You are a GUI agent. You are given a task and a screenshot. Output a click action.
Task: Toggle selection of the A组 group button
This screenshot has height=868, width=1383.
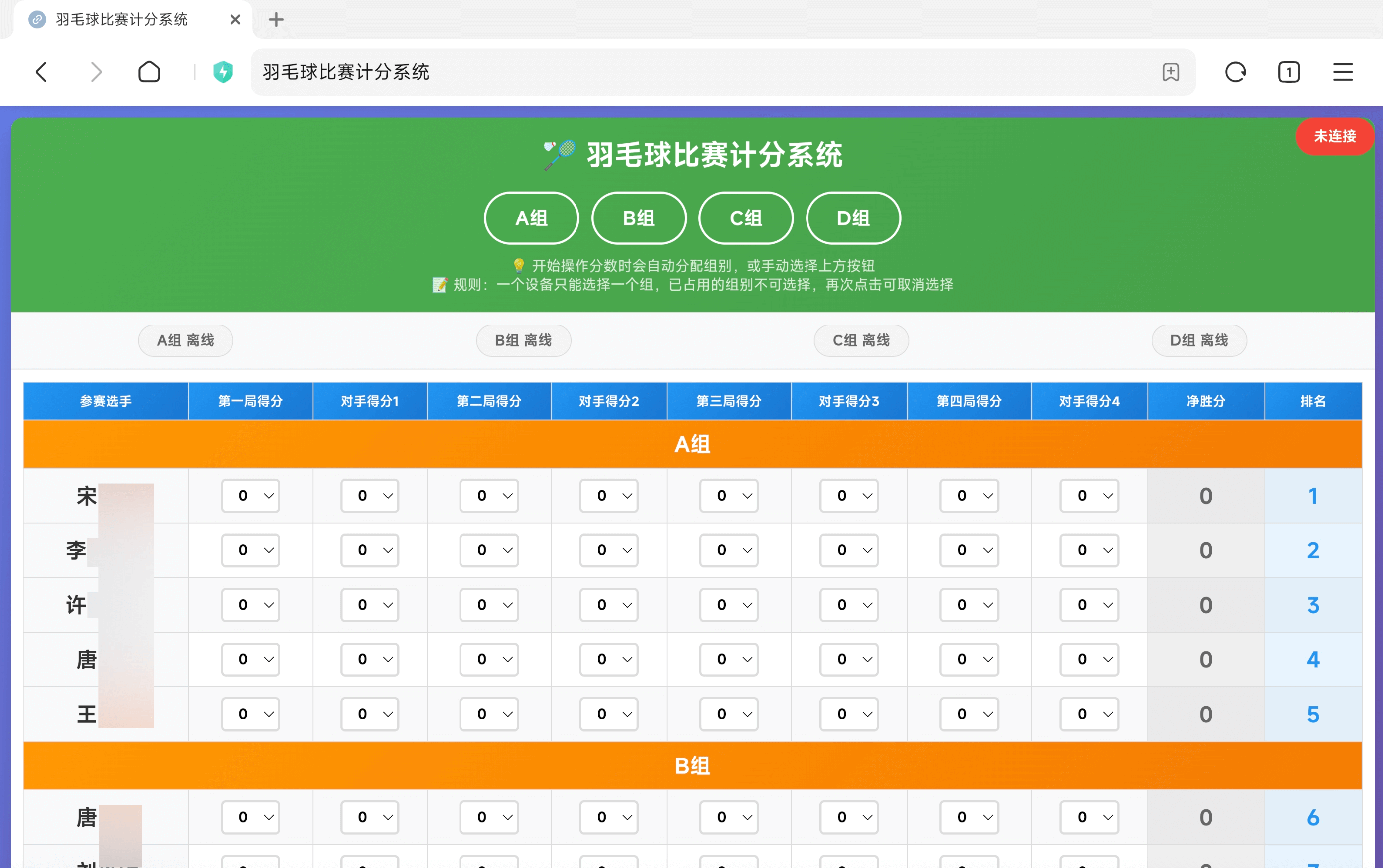[x=531, y=218]
